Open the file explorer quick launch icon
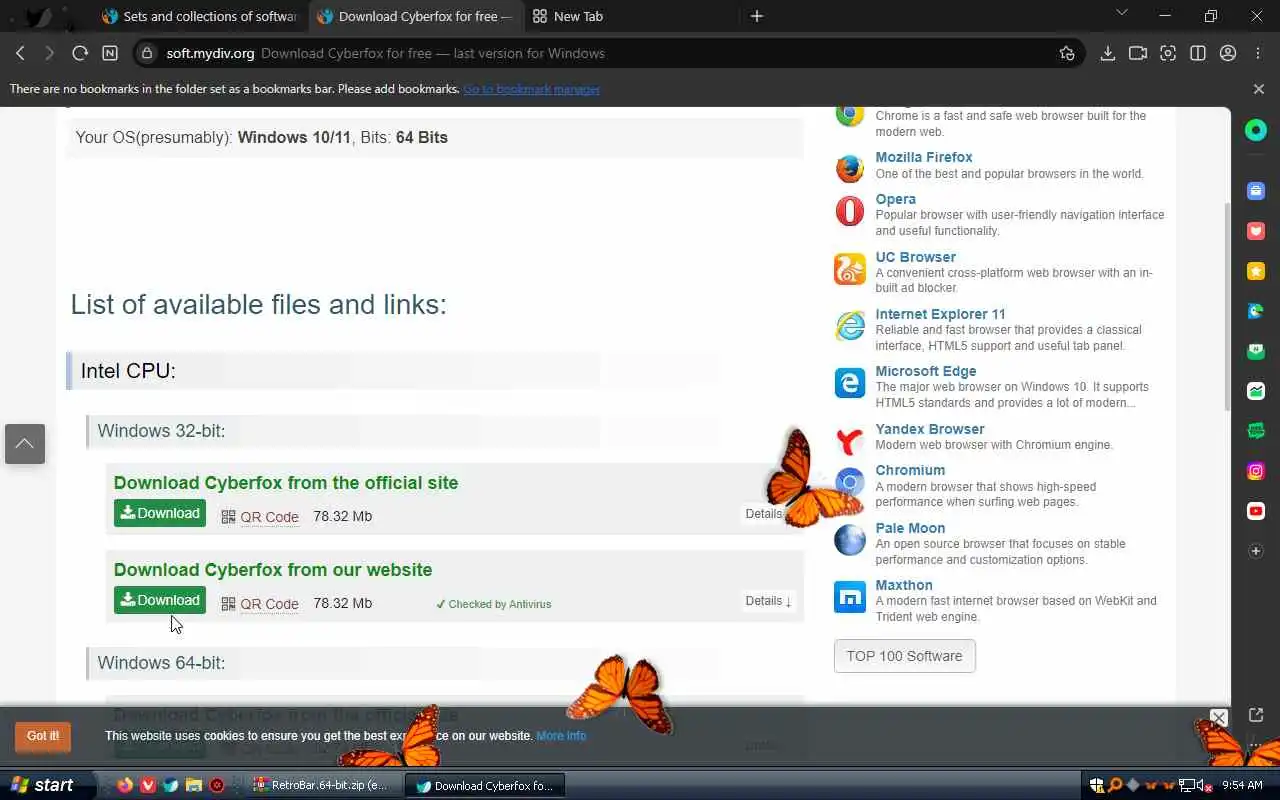The image size is (1280, 800). [x=194, y=785]
